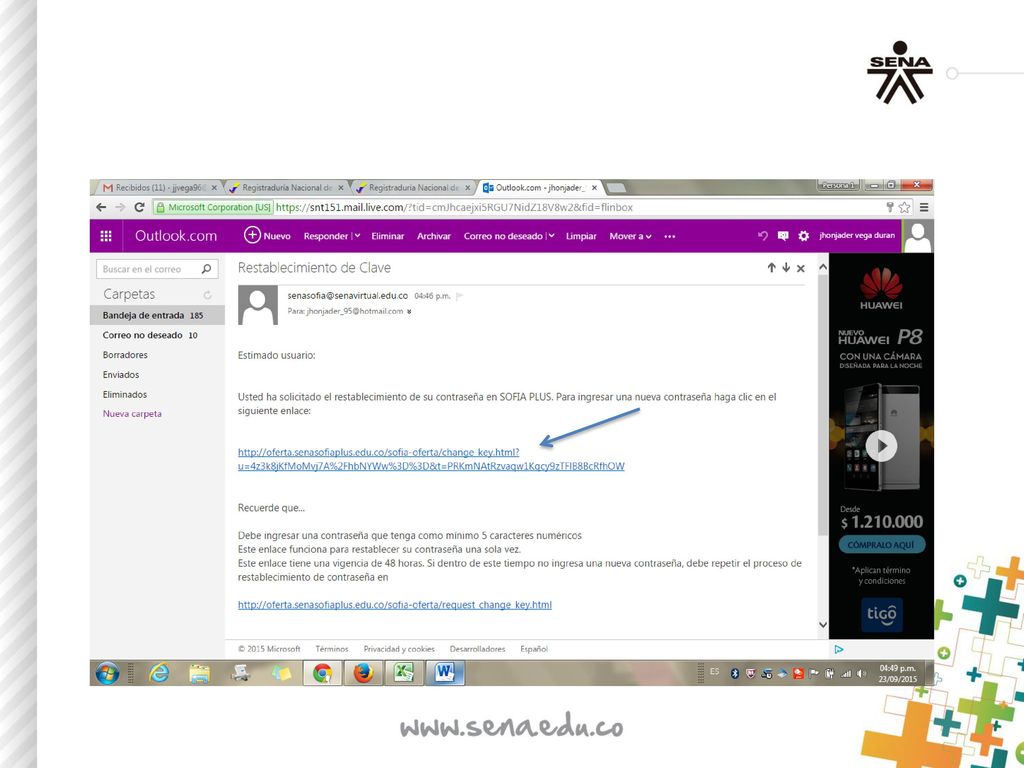Bookmark the page with the star icon

point(904,207)
